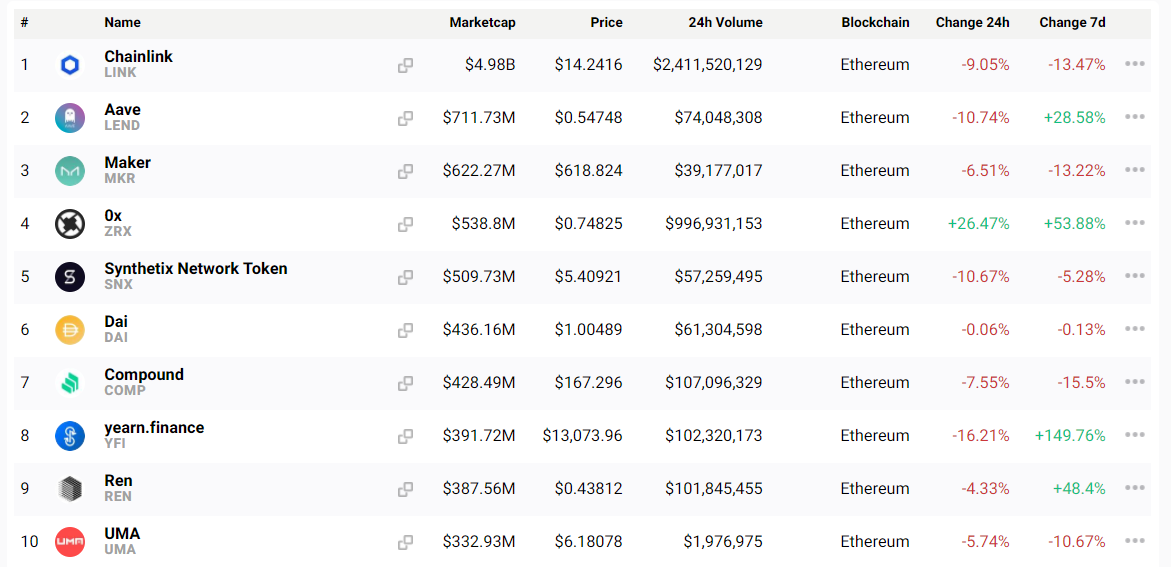Open the Synthetix Network Token link

pyautogui.click(x=195, y=269)
